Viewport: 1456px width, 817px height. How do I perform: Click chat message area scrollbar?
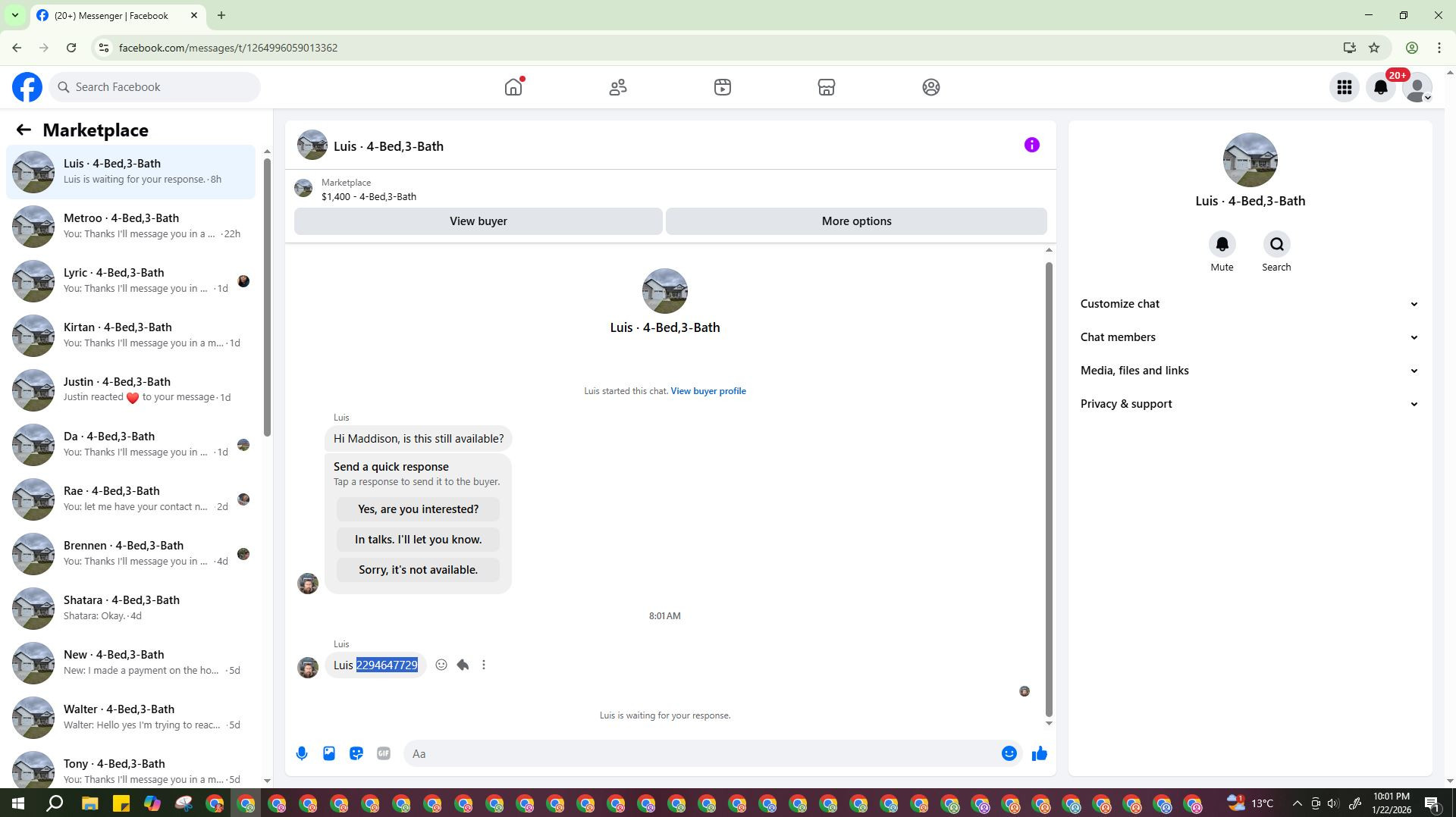(x=1049, y=489)
